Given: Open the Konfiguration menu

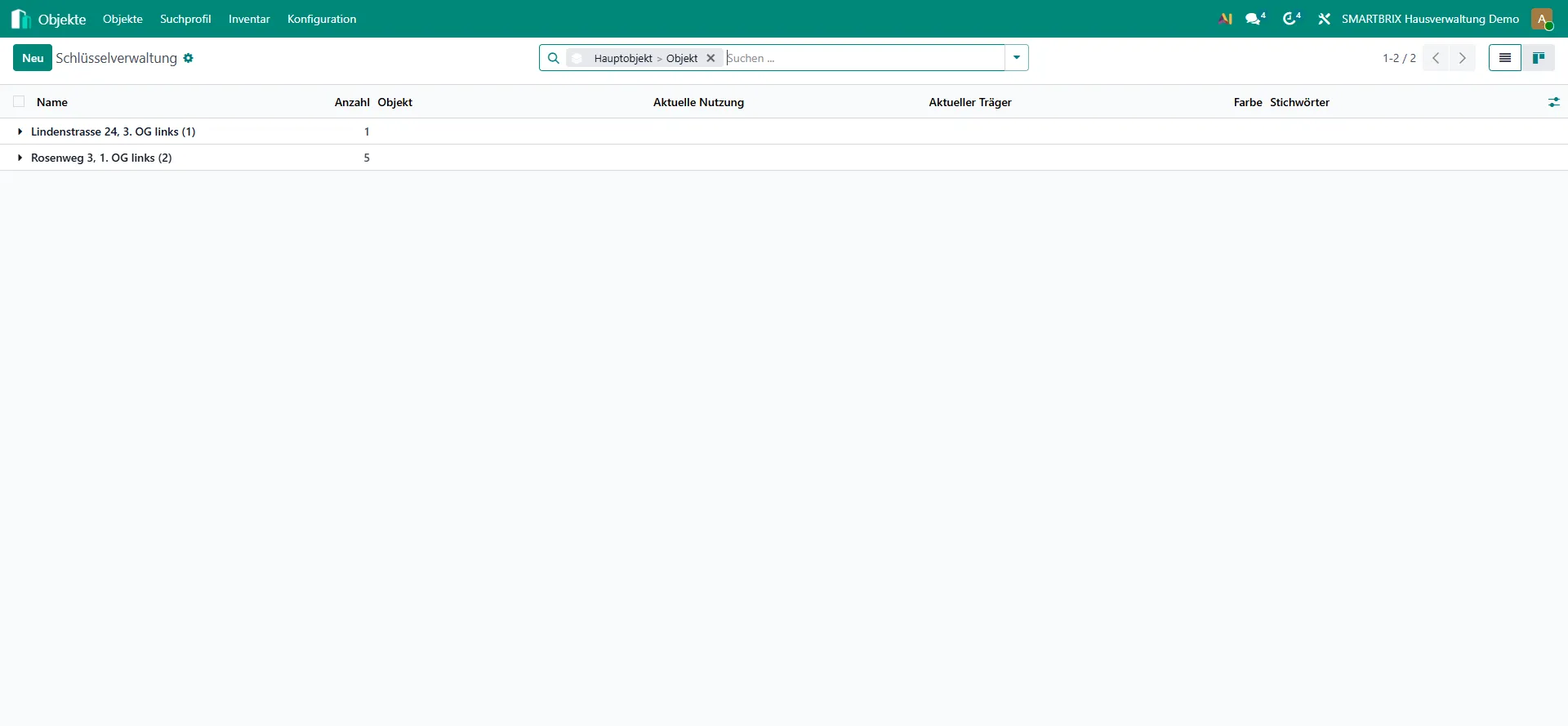Looking at the screenshot, I should tap(322, 19).
